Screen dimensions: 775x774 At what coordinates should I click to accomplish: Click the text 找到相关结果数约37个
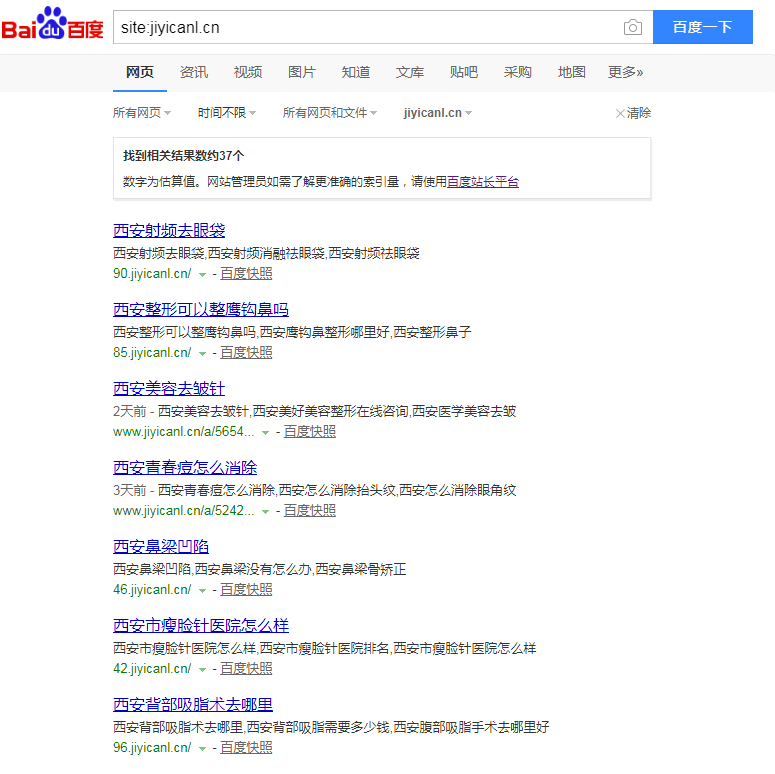click(183, 156)
